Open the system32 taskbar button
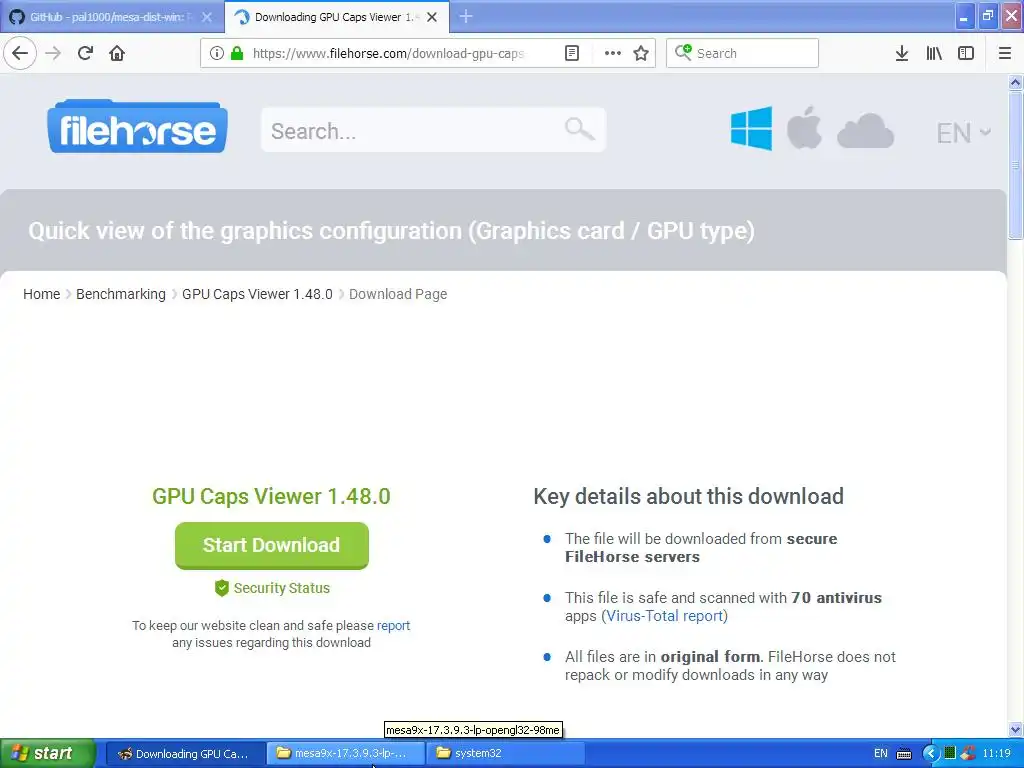Image resolution: width=1024 pixels, height=768 pixels. [505, 754]
